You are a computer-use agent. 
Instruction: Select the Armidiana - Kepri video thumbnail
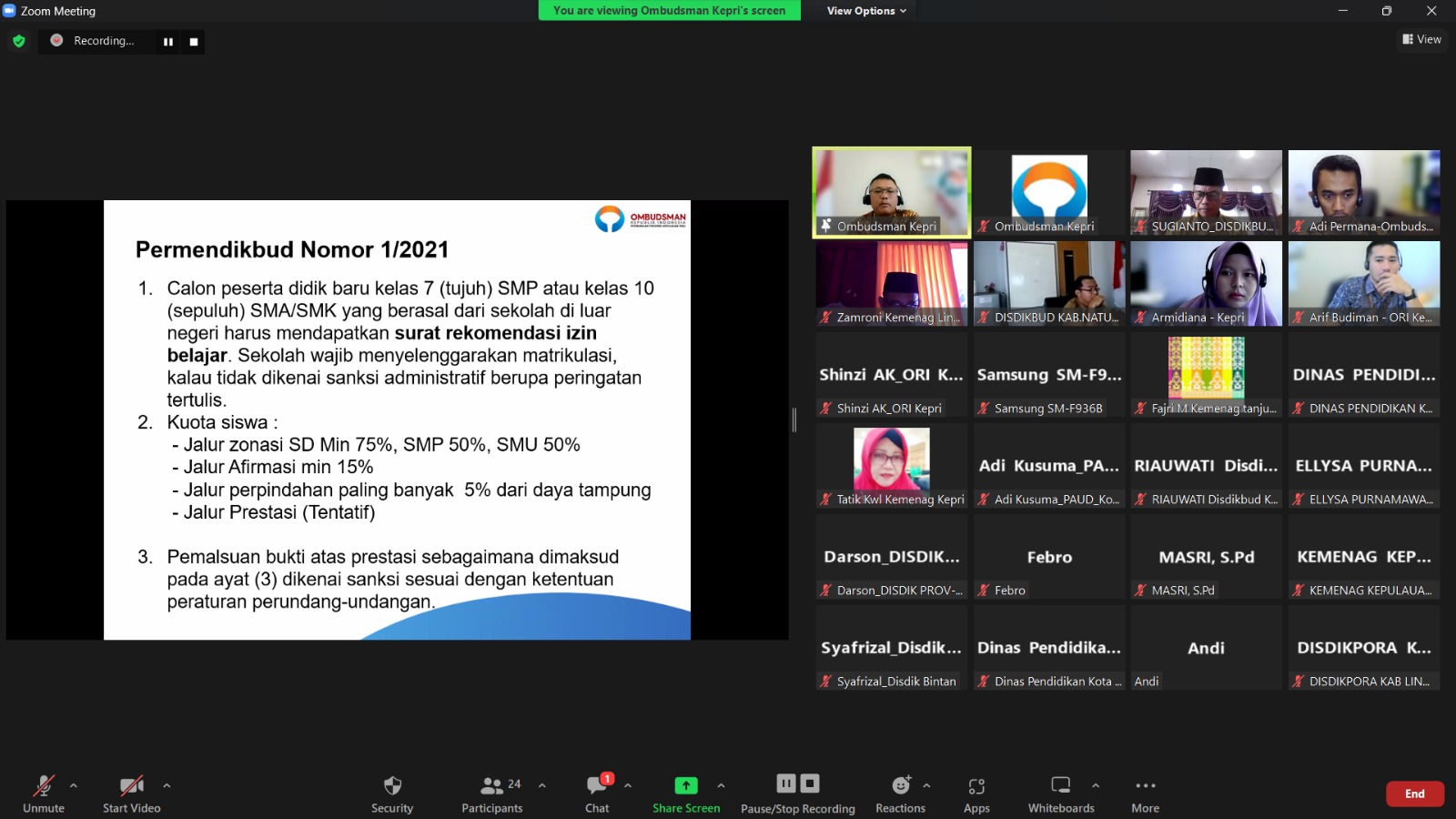tap(1206, 283)
